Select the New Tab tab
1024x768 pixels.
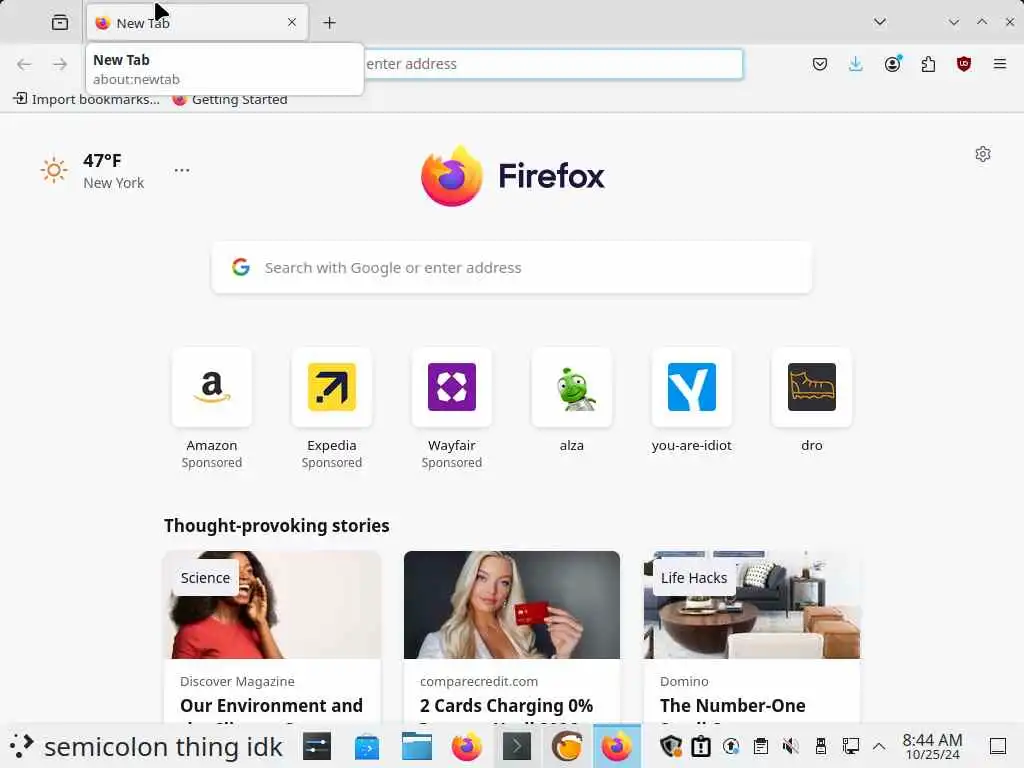coord(197,23)
